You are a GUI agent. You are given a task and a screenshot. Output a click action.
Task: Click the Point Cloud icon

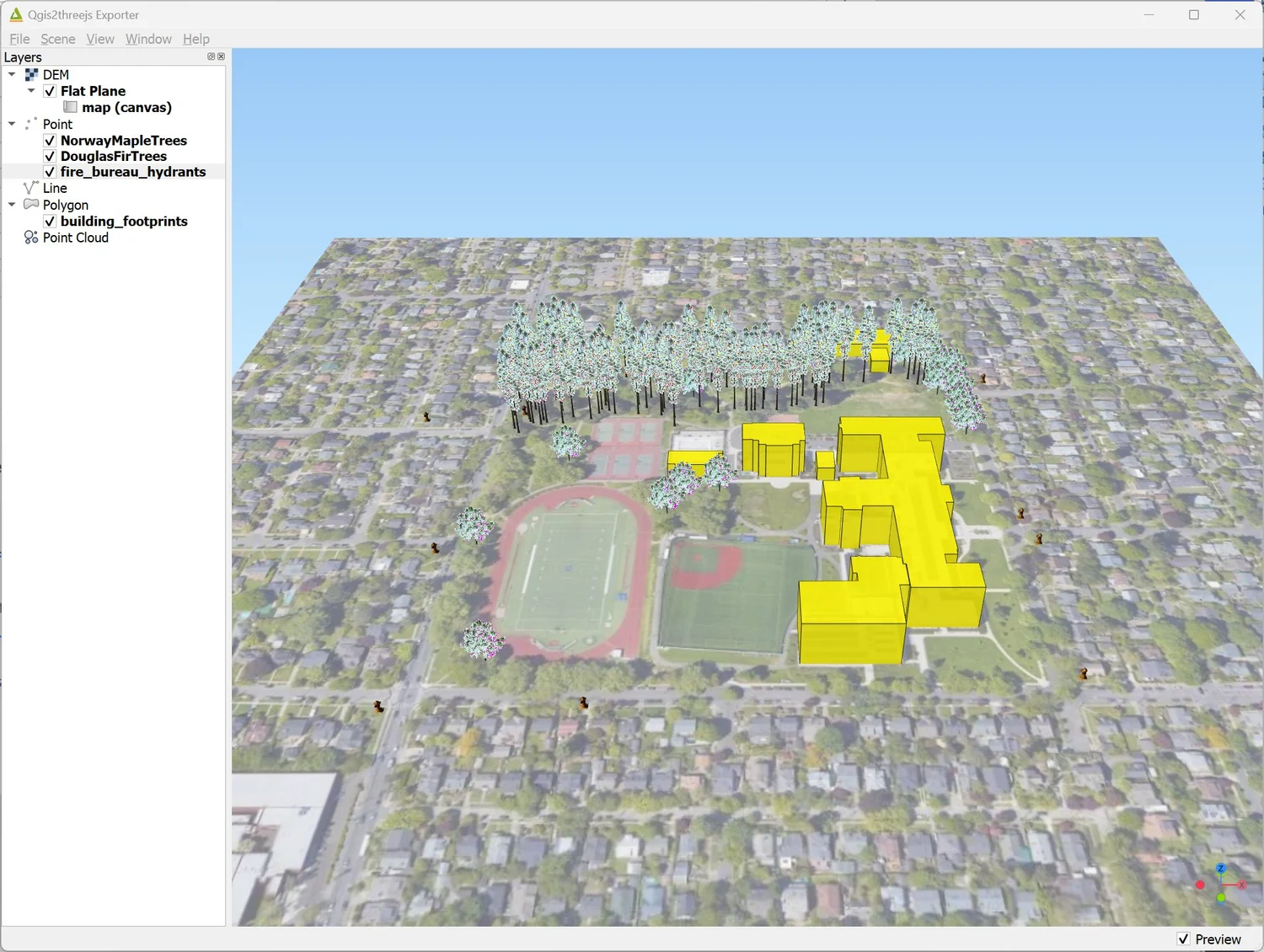tap(30, 238)
